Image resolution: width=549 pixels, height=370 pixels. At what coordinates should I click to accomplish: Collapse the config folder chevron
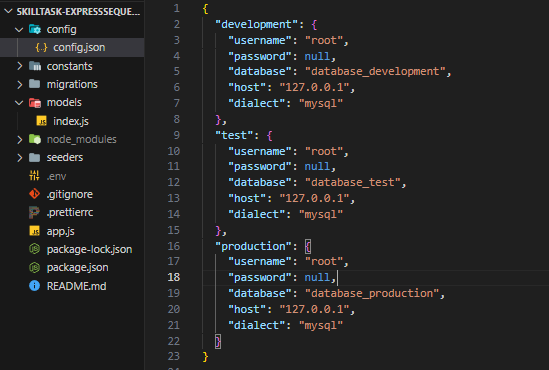(x=19, y=30)
